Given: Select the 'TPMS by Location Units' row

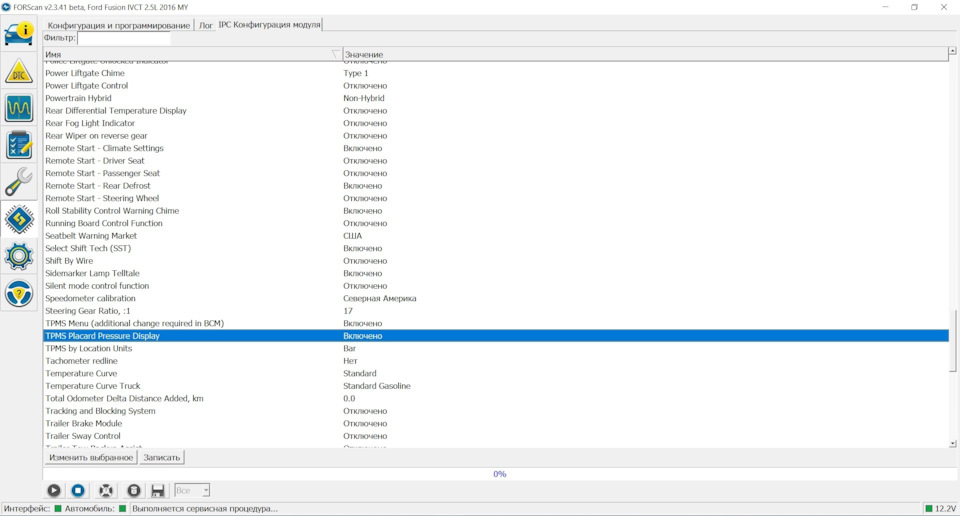Looking at the screenshot, I should [x=496, y=348].
